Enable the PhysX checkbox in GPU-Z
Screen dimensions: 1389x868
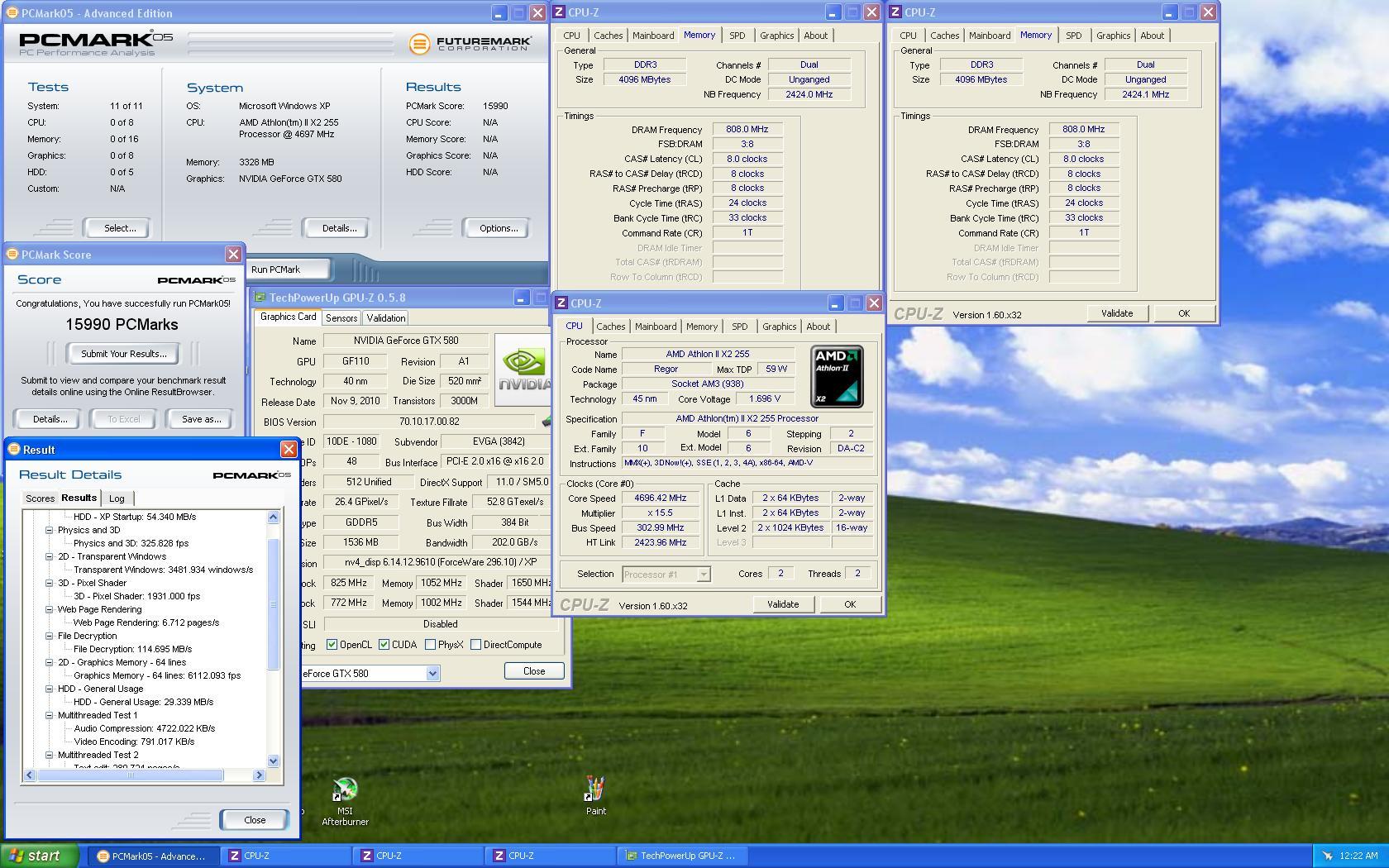[430, 645]
